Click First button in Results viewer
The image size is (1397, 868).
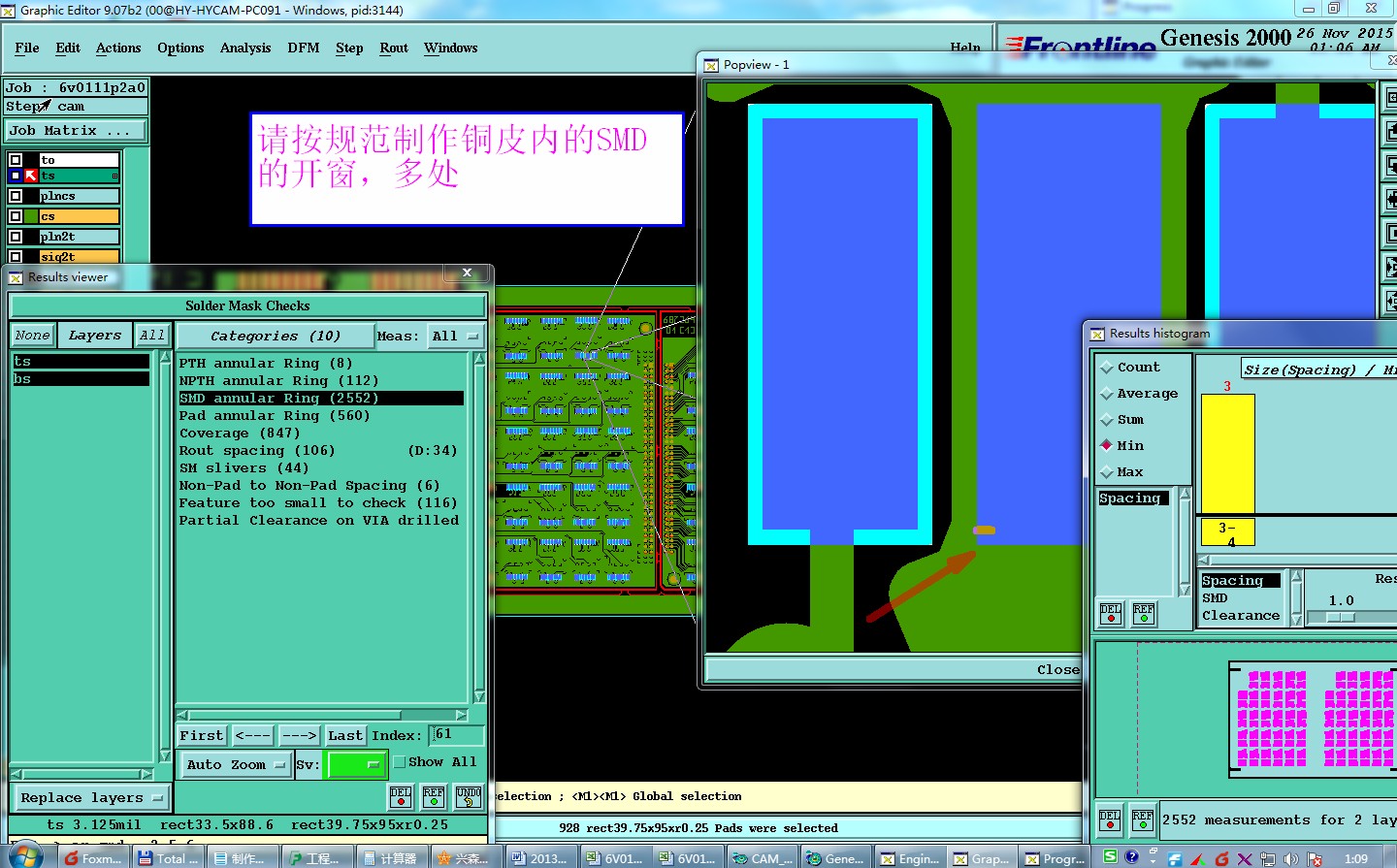click(202, 735)
